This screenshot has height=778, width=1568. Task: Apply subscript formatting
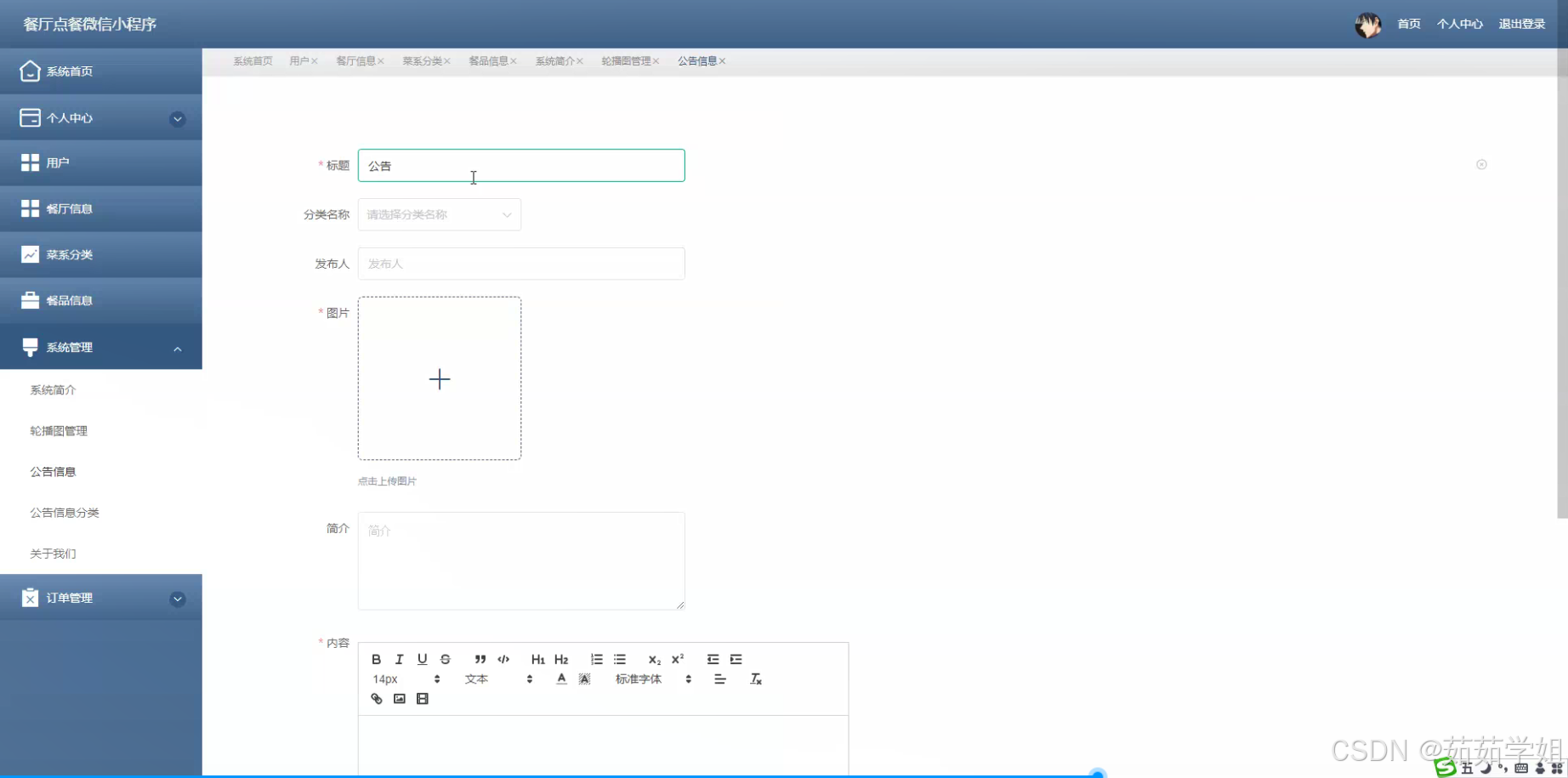click(x=655, y=659)
